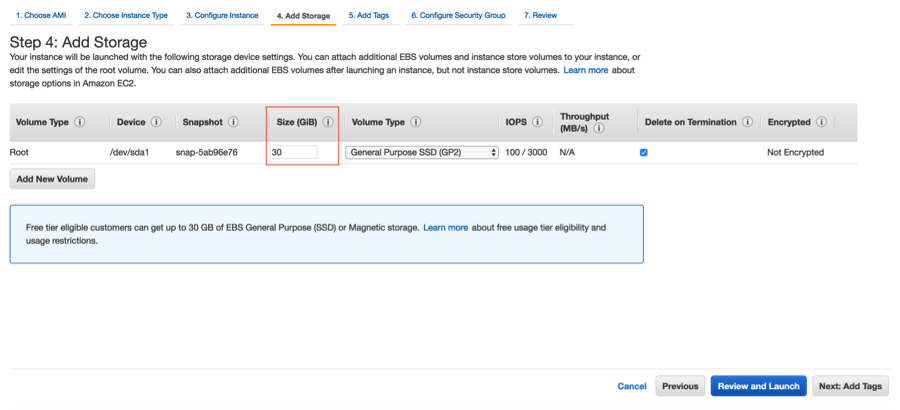Go to the 1. Choose AMI tab
Image resolution: width=900 pixels, height=410 pixels.
[x=41, y=16]
